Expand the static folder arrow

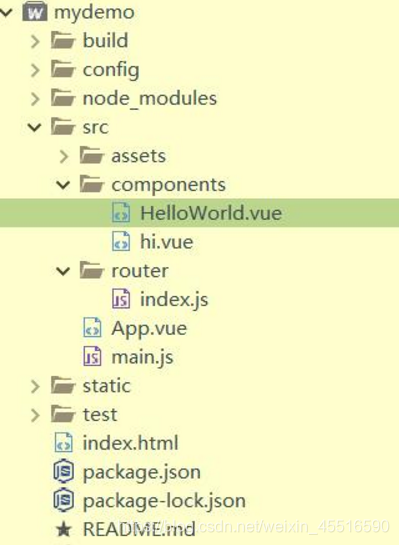pyautogui.click(x=35, y=387)
